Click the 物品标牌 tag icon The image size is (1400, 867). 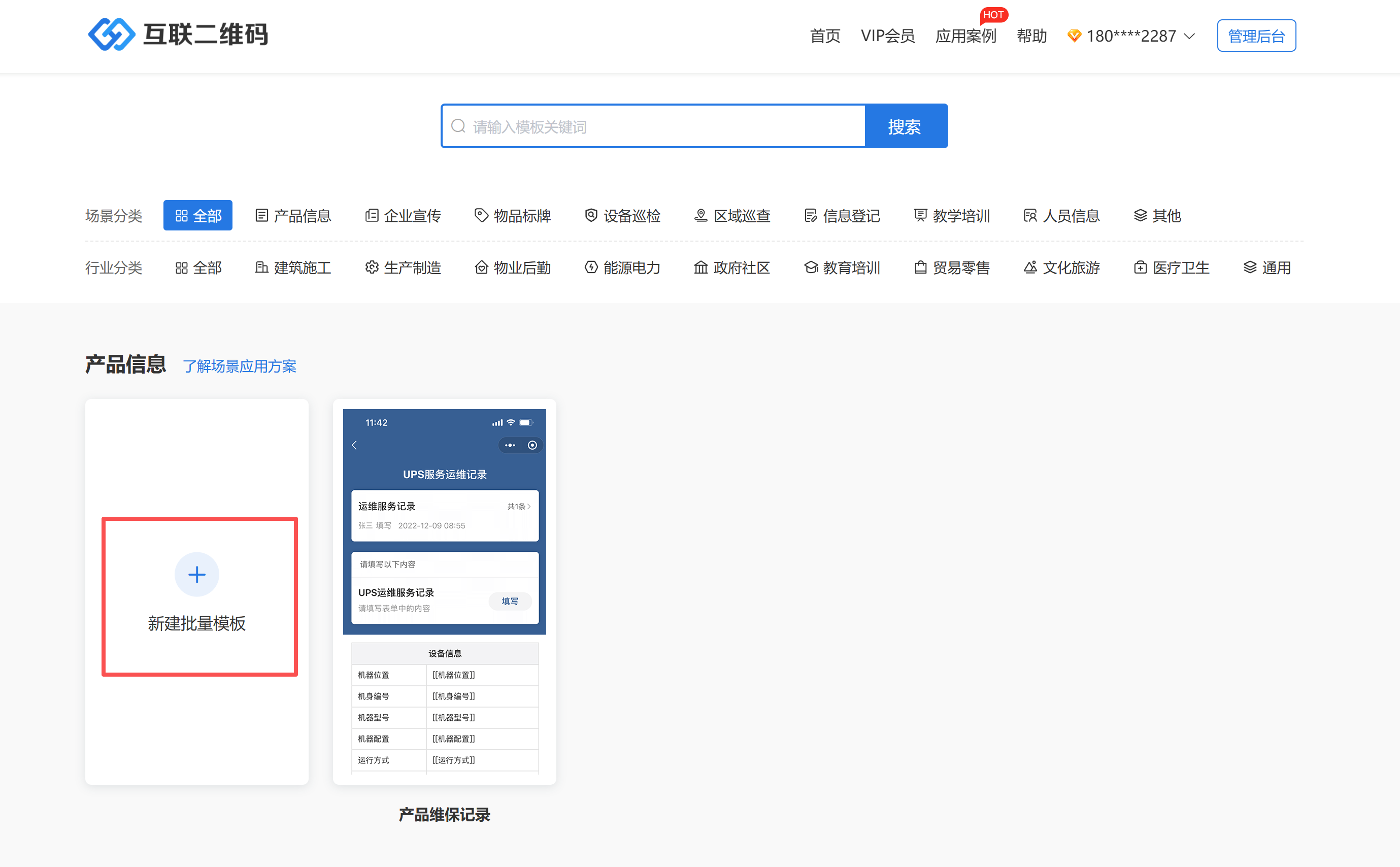point(481,216)
